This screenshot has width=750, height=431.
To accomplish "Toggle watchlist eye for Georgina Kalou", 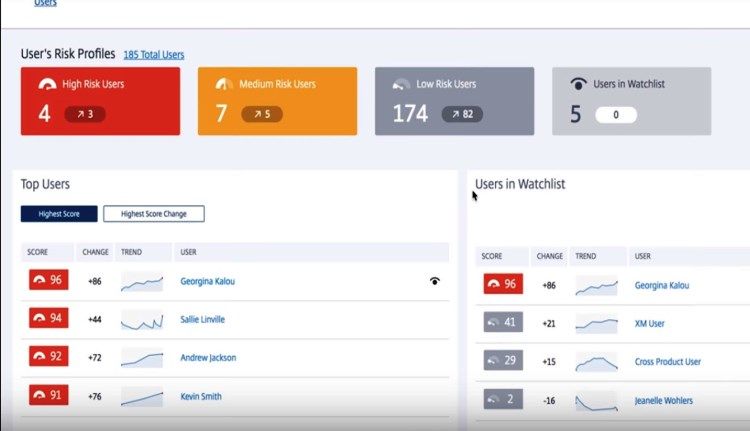I will [434, 281].
